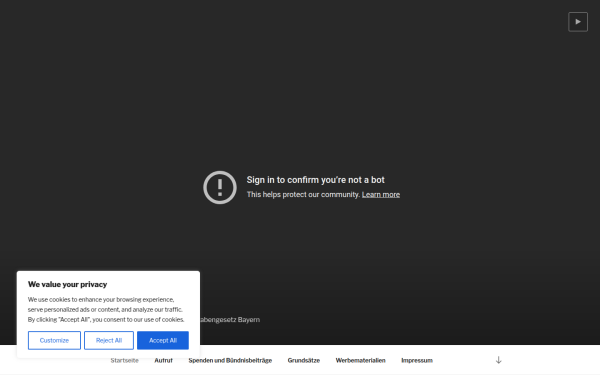Open cookie settings with Customize button
The width and height of the screenshot is (600, 375).
[54, 340]
